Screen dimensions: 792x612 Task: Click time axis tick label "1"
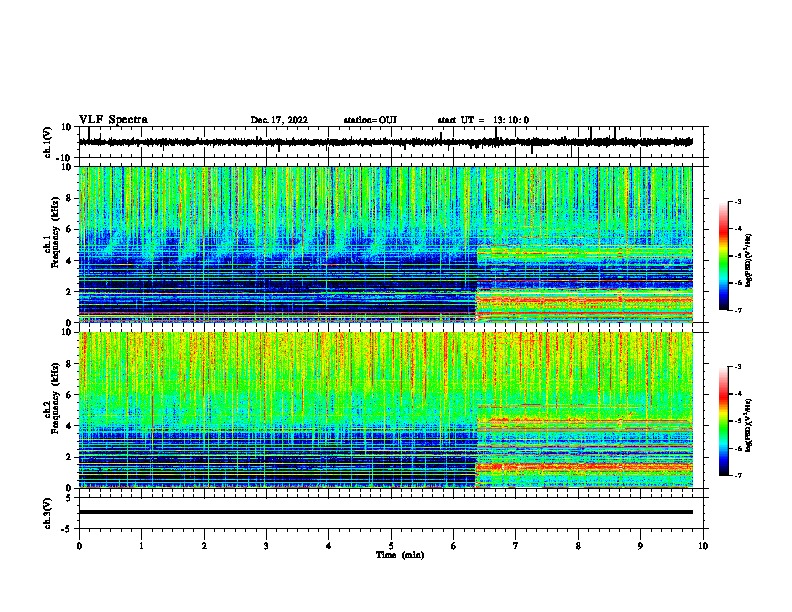tap(141, 546)
